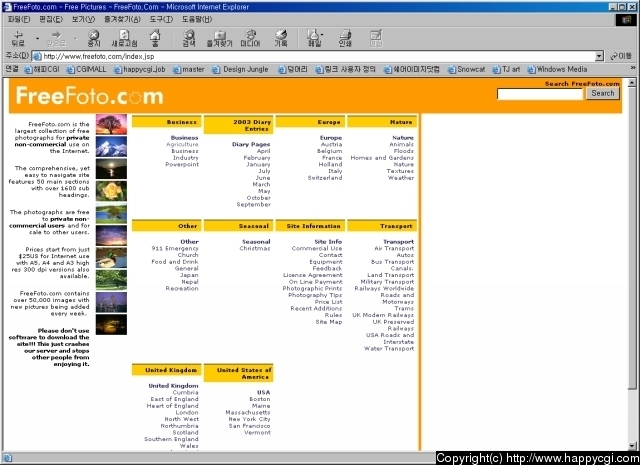Click the Back toolbar button

click(18, 38)
